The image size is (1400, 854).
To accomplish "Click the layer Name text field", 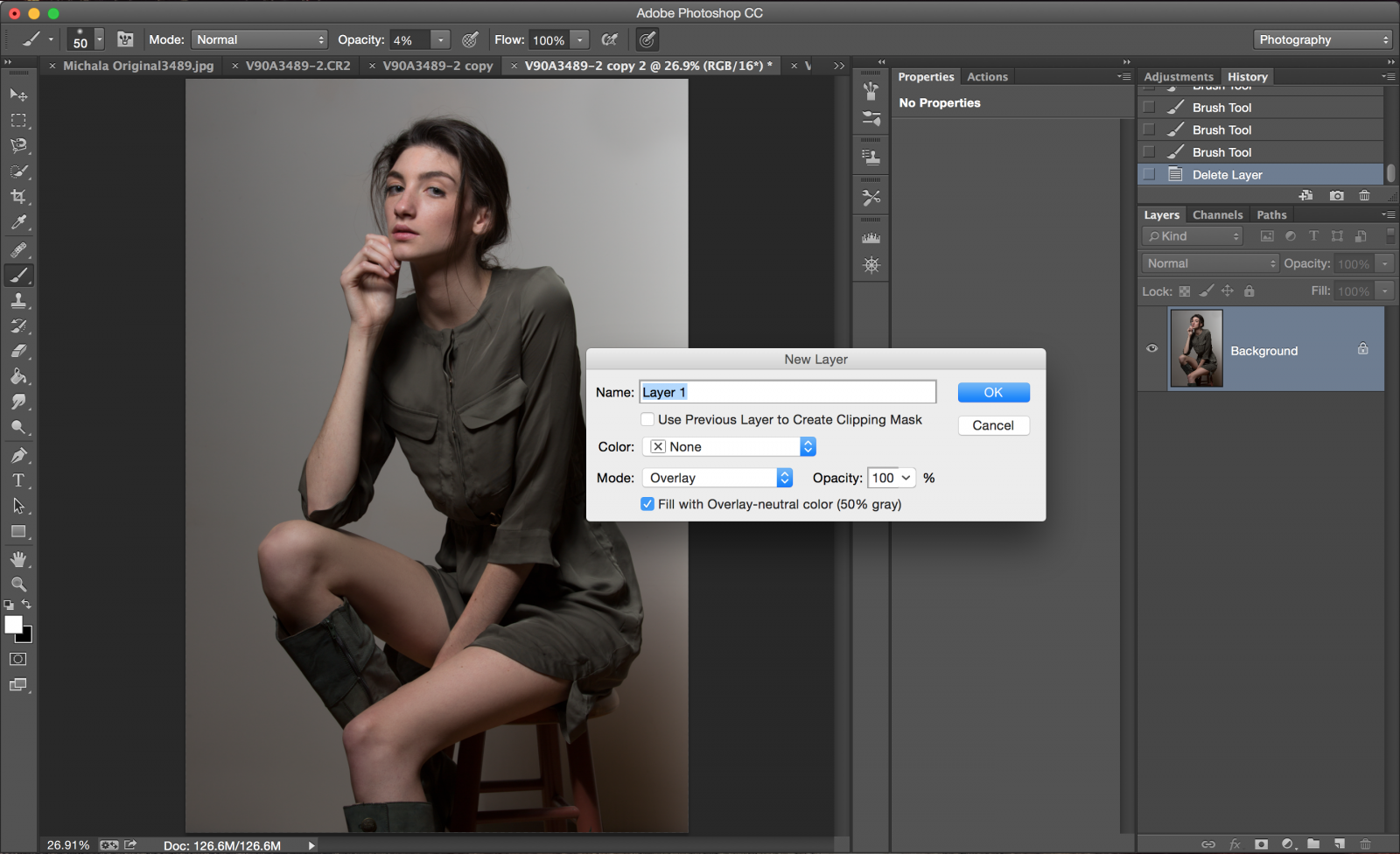I will click(x=787, y=393).
